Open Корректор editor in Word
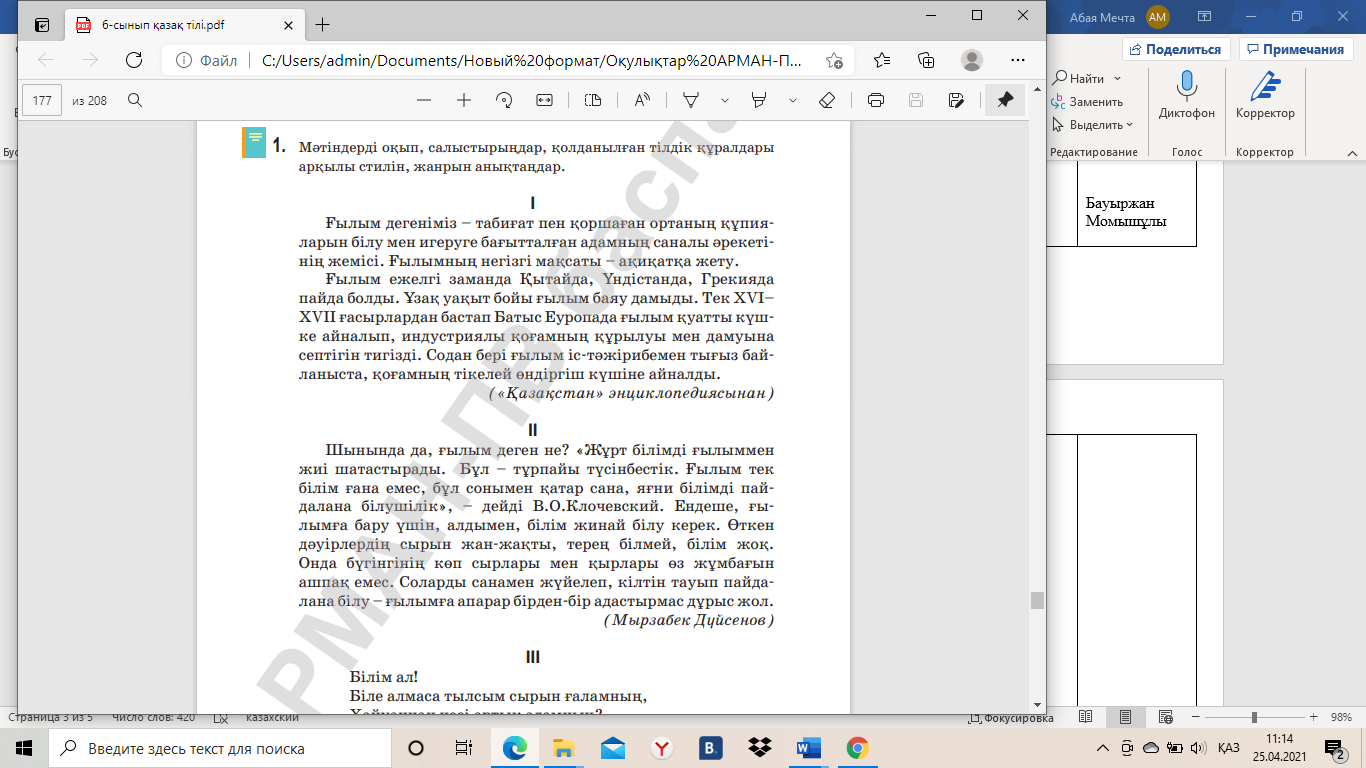The image size is (1366, 768). pyautogui.click(x=1265, y=96)
